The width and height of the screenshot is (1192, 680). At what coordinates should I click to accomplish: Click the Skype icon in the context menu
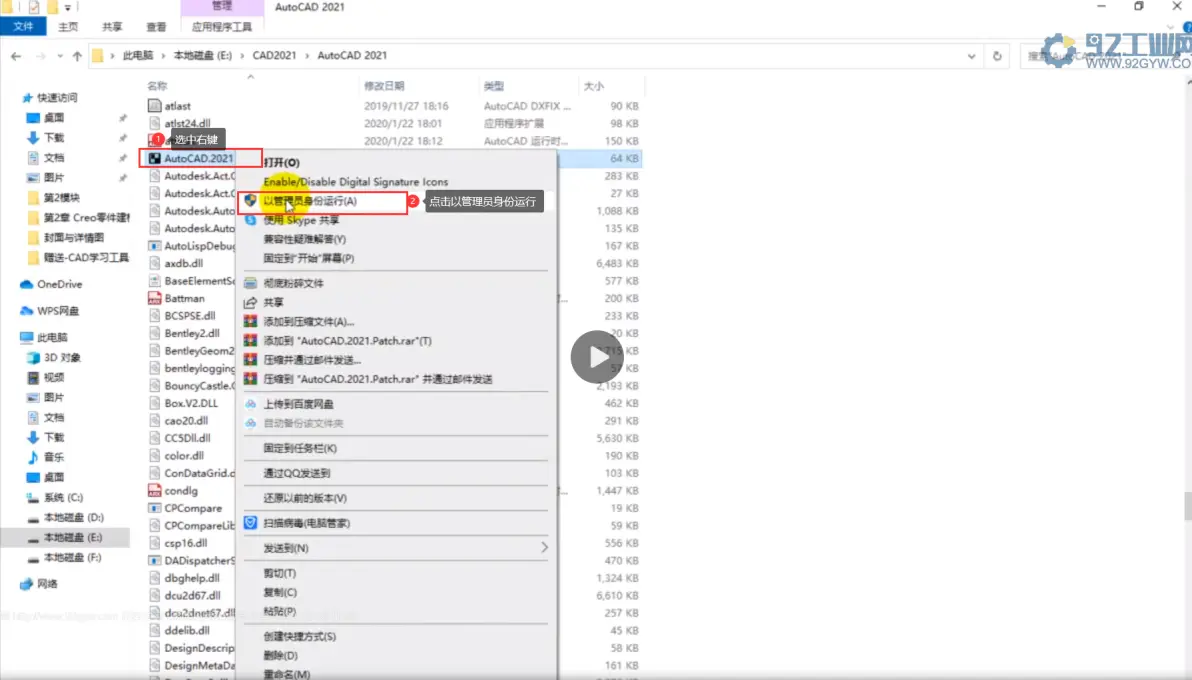click(250, 220)
